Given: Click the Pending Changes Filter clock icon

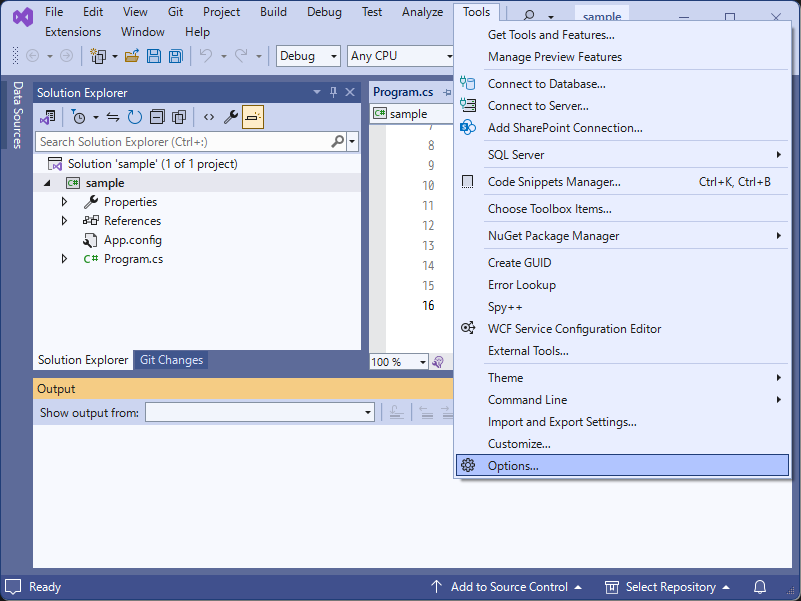Looking at the screenshot, I should tap(78, 118).
